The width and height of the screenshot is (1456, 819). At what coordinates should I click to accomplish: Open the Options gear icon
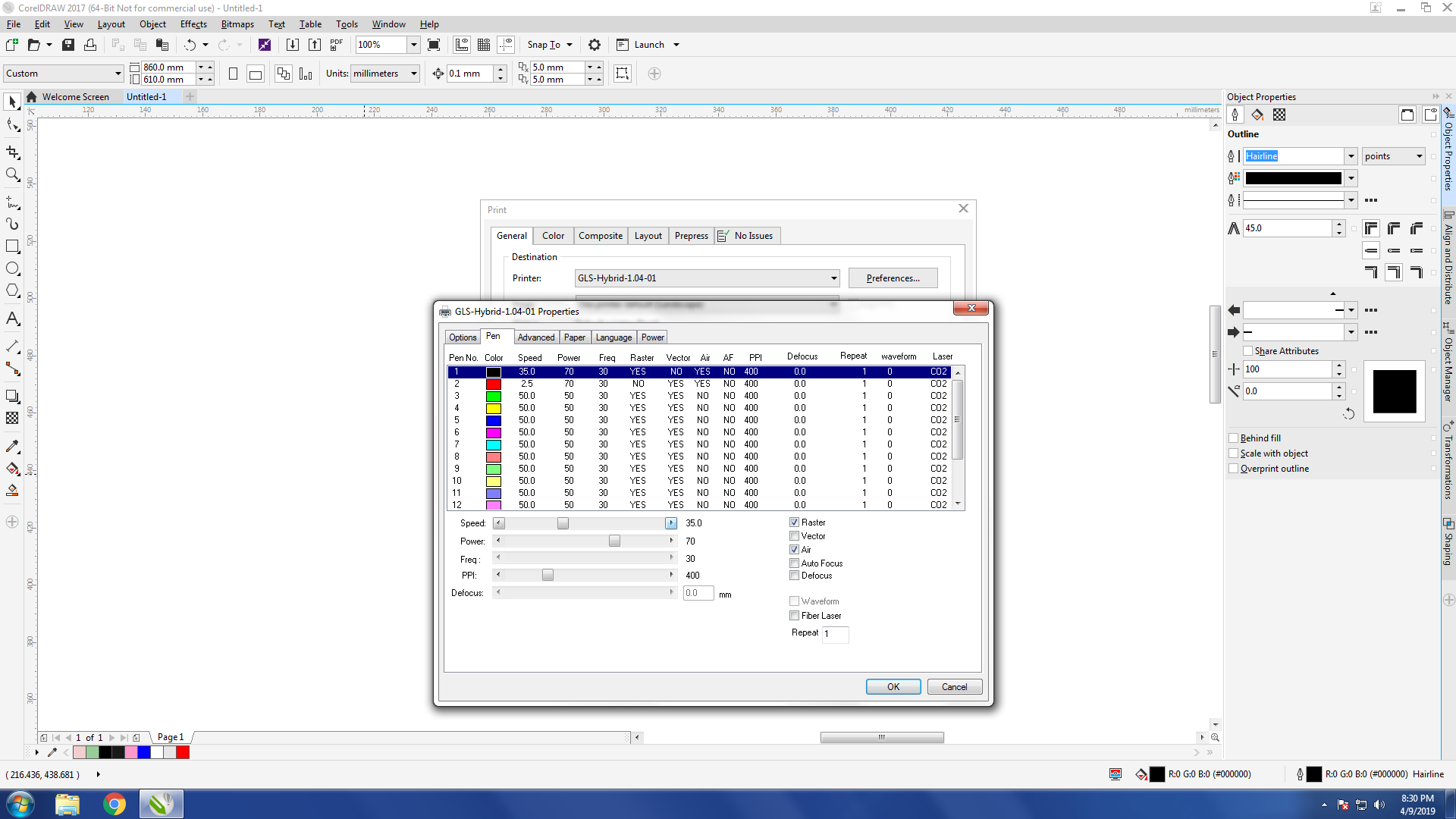595,45
